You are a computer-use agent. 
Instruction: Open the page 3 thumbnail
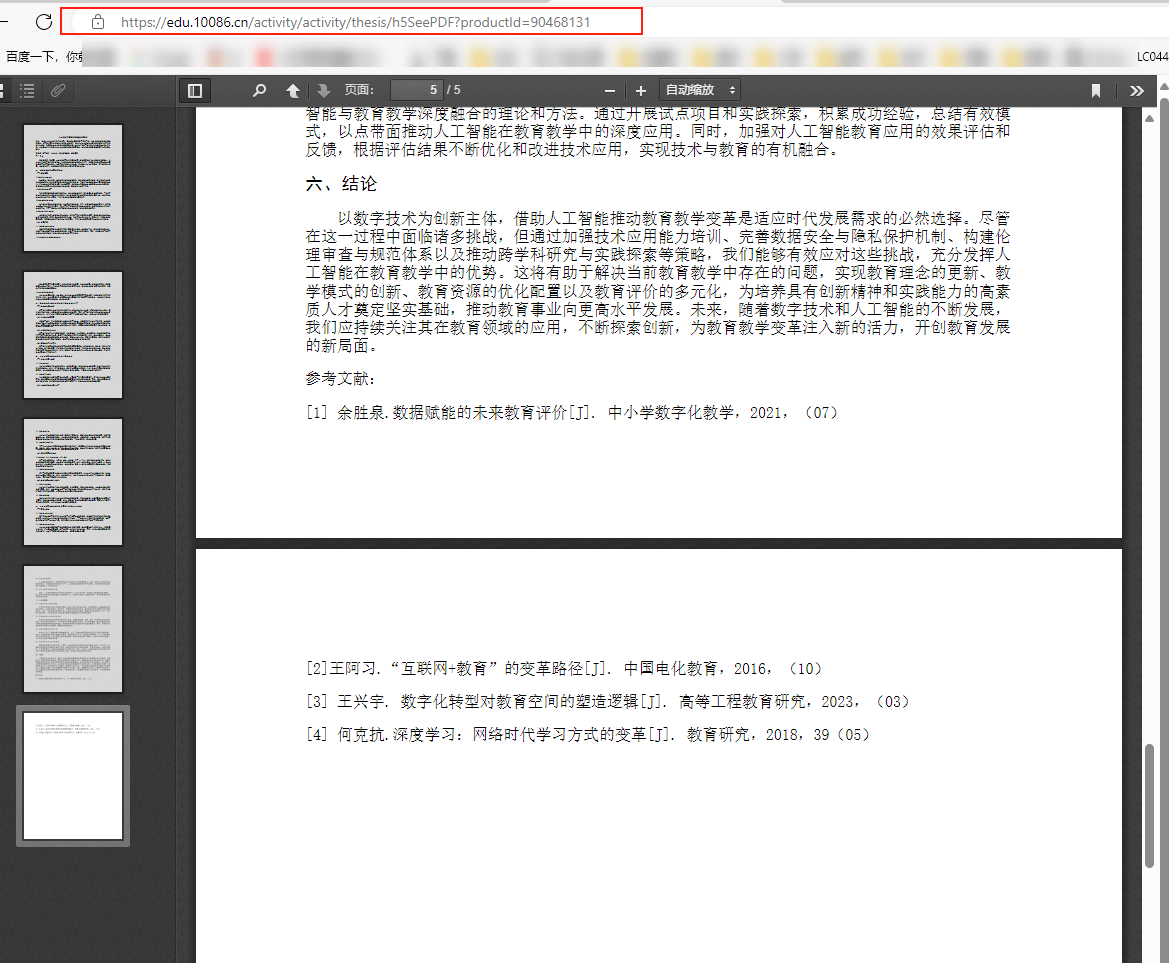pos(73,482)
